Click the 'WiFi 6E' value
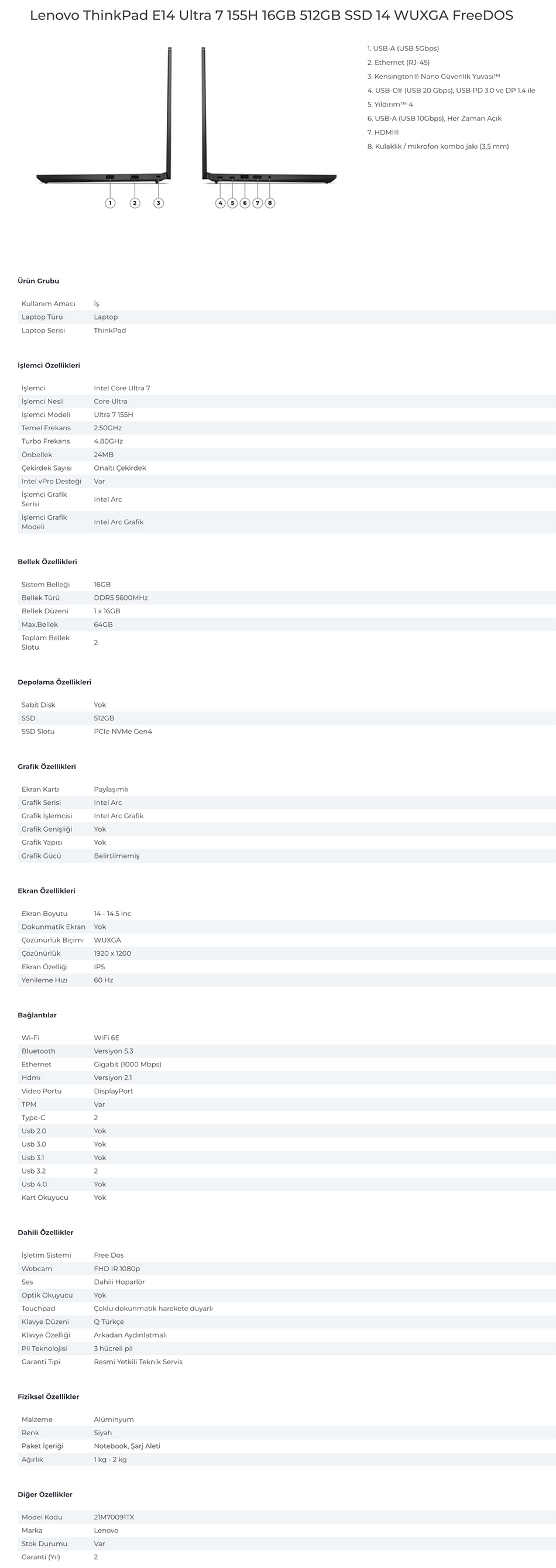556x1568 pixels. pos(107,1038)
